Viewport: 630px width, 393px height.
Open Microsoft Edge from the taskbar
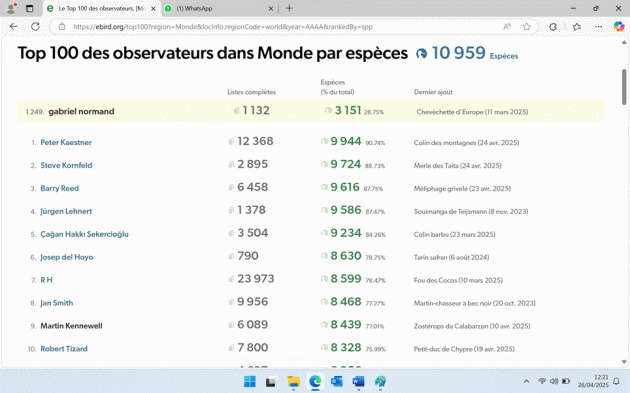coord(315,381)
